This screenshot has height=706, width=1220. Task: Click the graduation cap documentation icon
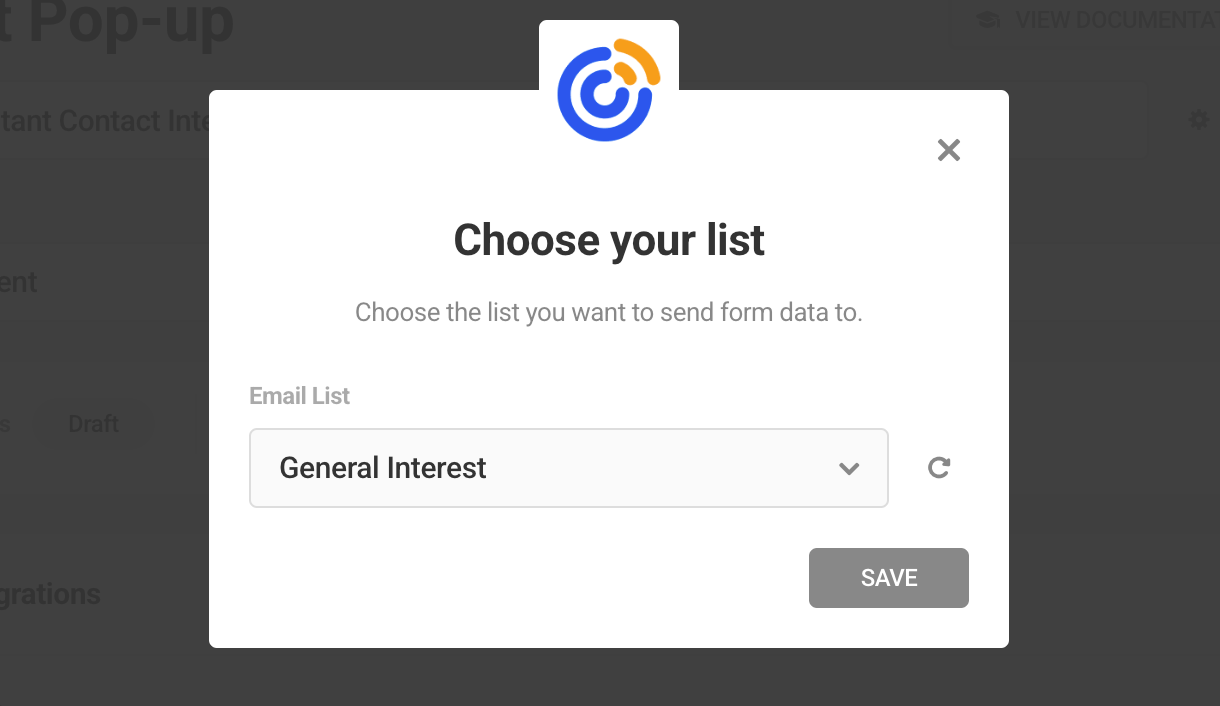click(x=986, y=19)
